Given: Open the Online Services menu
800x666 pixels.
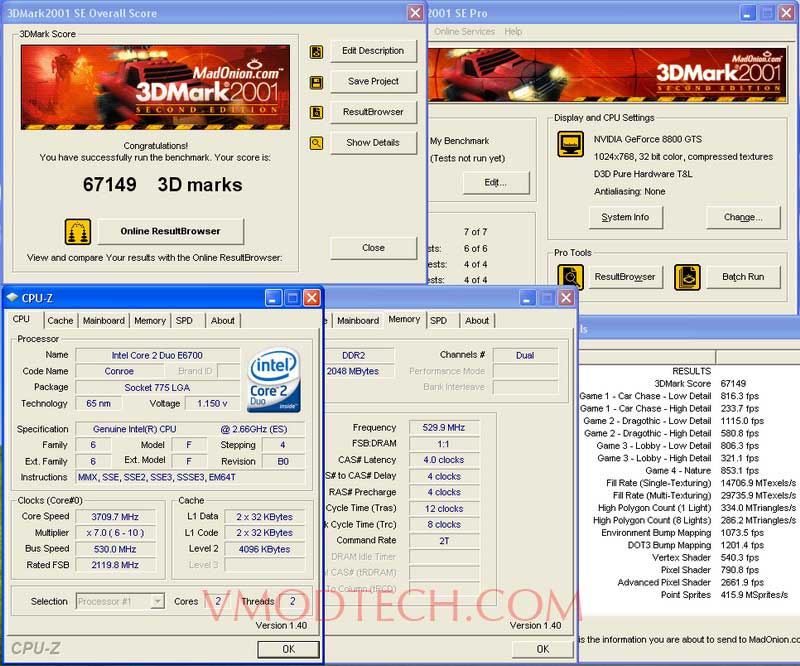Looking at the screenshot, I should (464, 32).
